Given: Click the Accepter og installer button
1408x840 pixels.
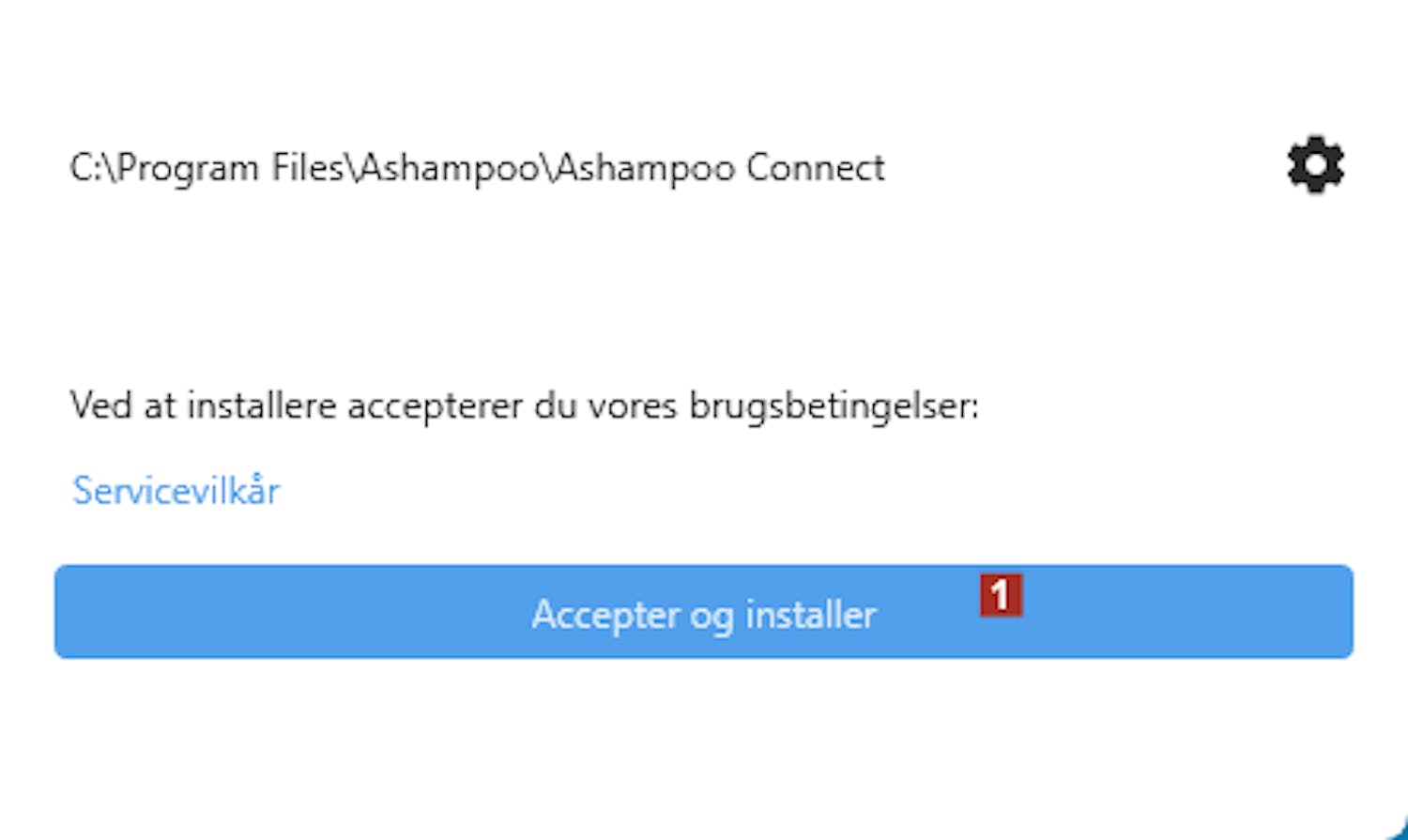Looking at the screenshot, I should point(704,612).
